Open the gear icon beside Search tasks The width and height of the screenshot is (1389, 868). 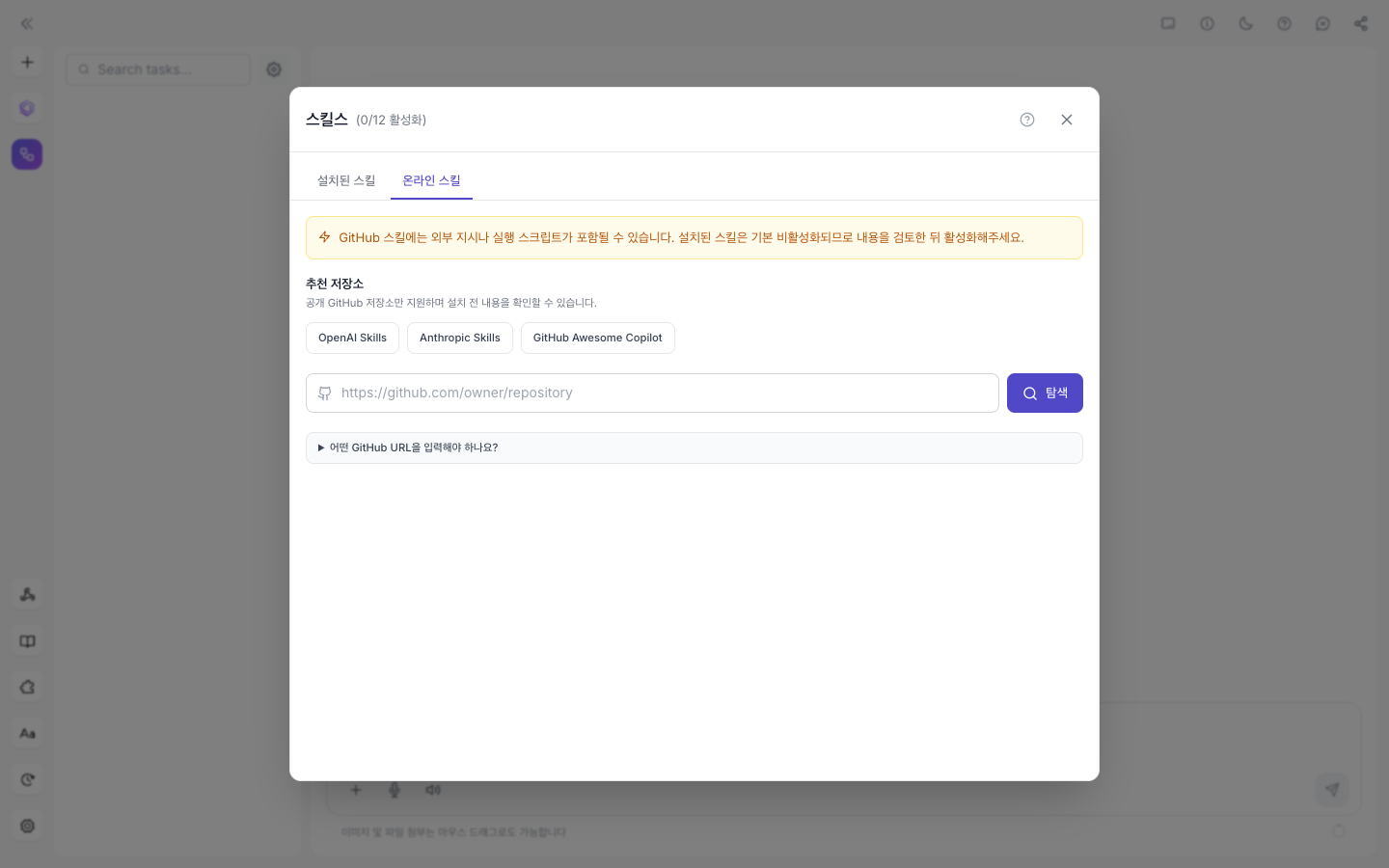pos(274,69)
